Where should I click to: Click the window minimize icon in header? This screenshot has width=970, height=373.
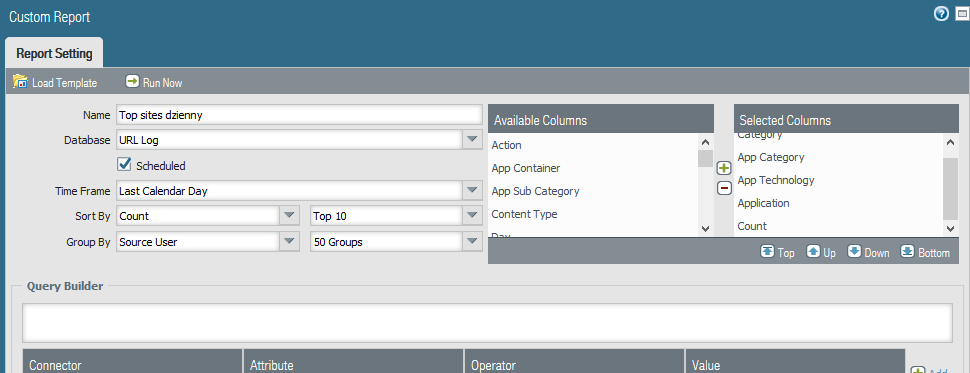(x=963, y=14)
